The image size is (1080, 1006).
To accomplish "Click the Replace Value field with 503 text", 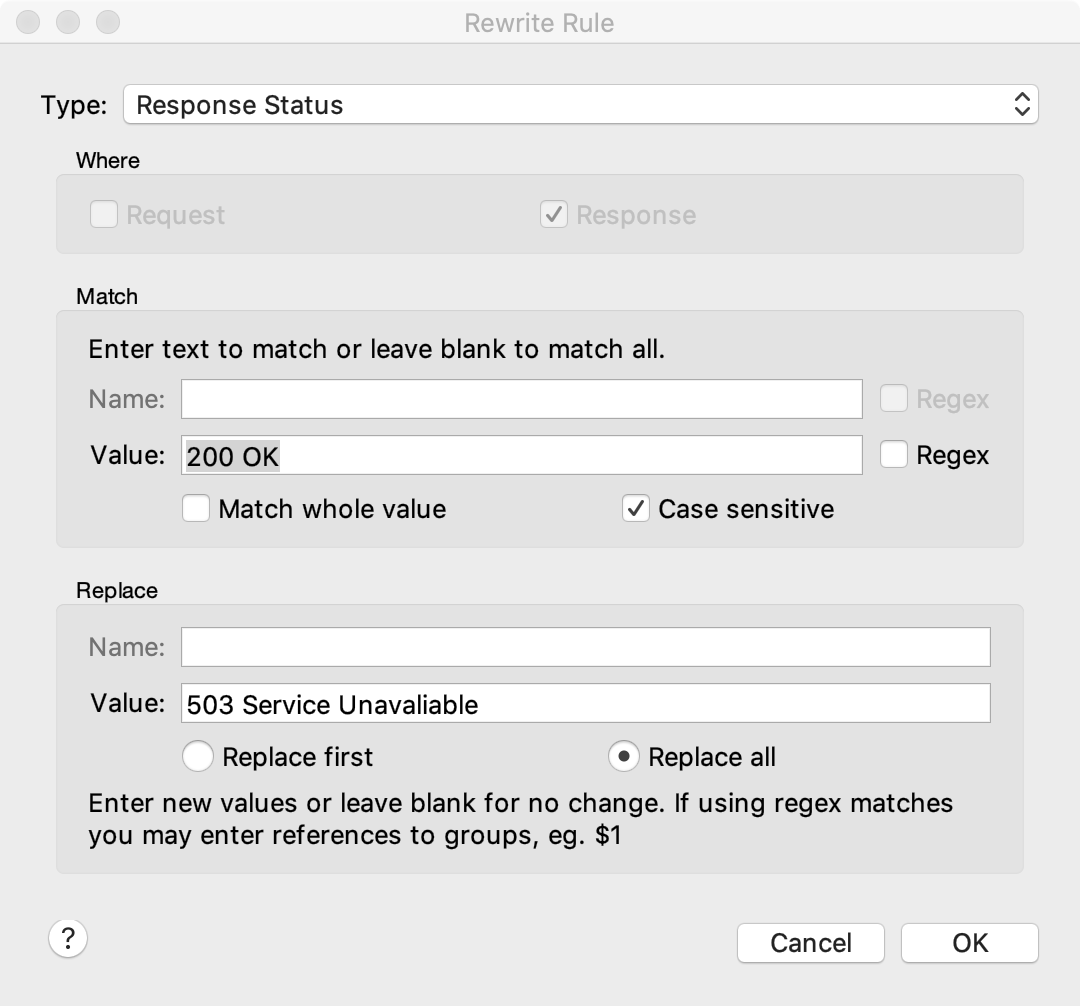I will [585, 703].
